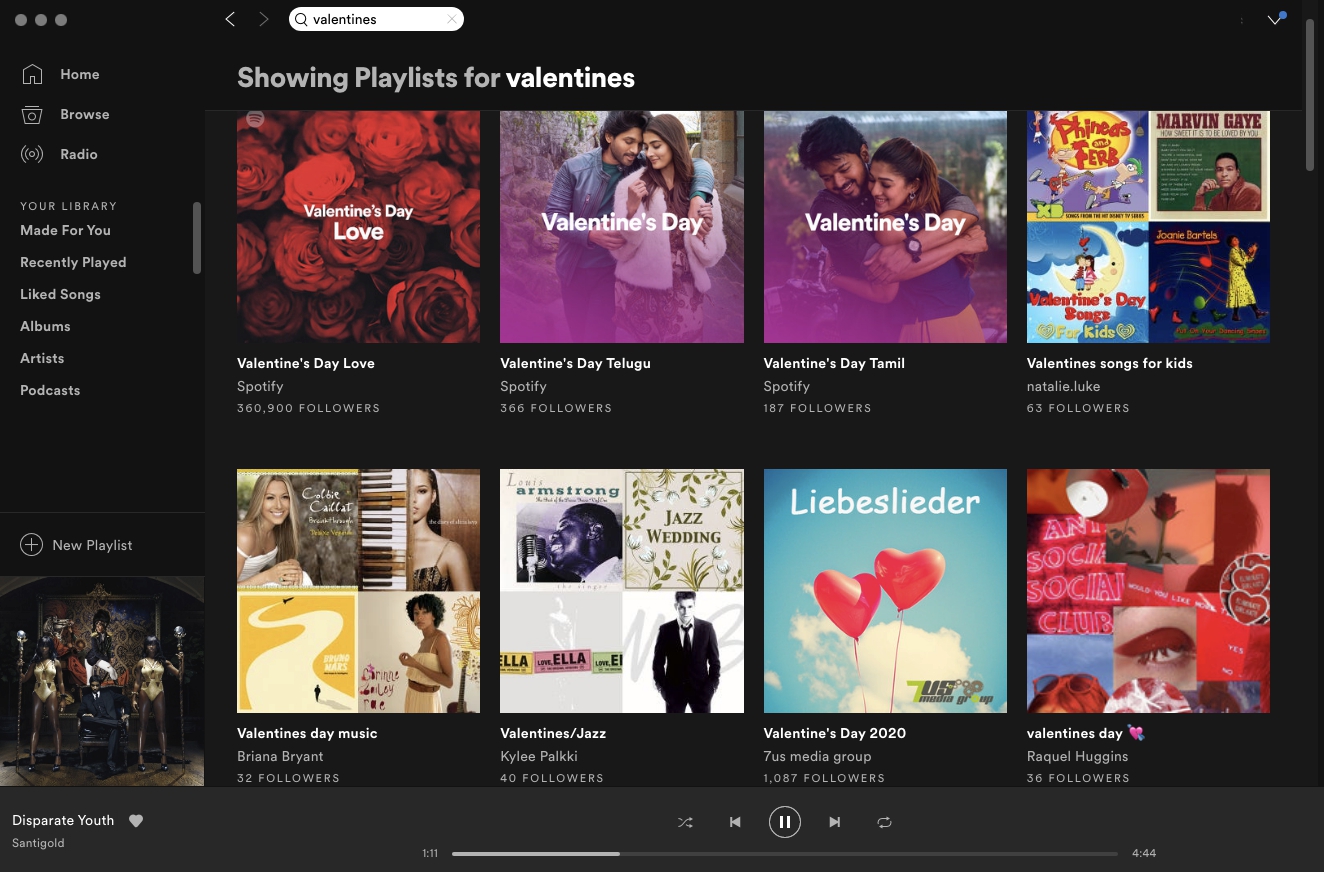Open Valentine's Day Telugu playlist cover
The height and width of the screenshot is (872, 1324).
(622, 227)
